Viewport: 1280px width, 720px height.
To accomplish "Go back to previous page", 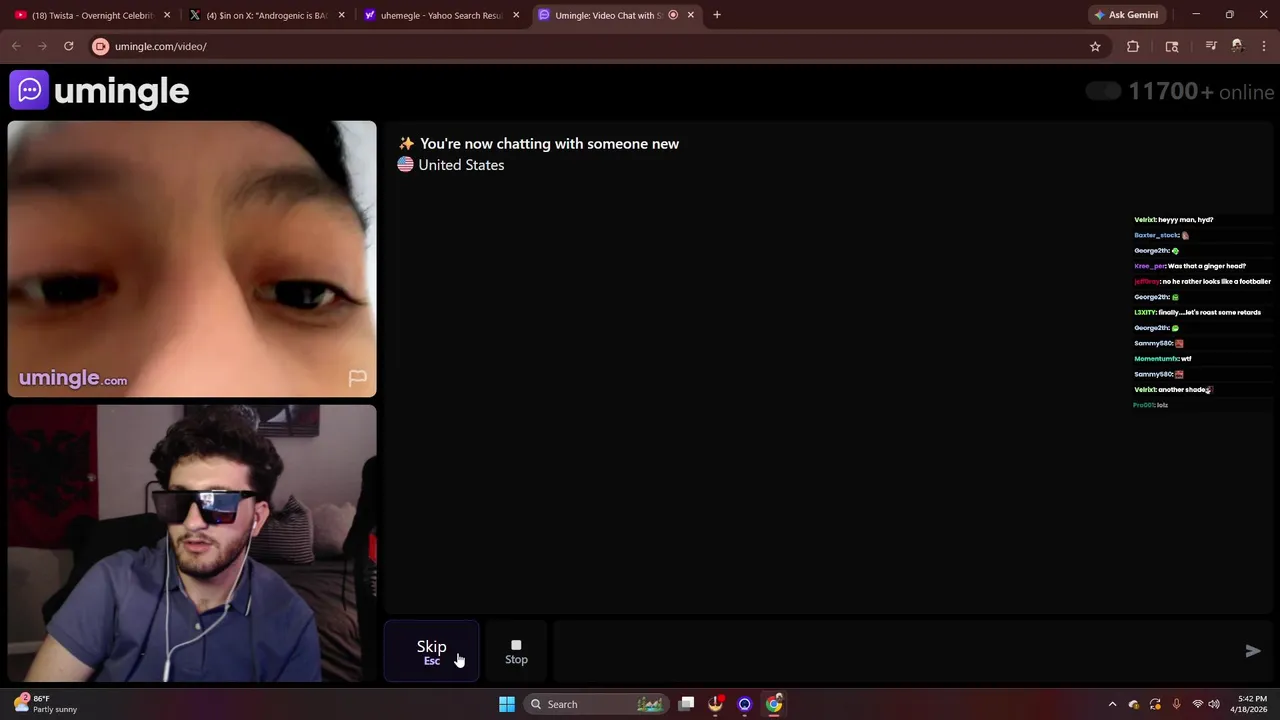I will [x=16, y=46].
